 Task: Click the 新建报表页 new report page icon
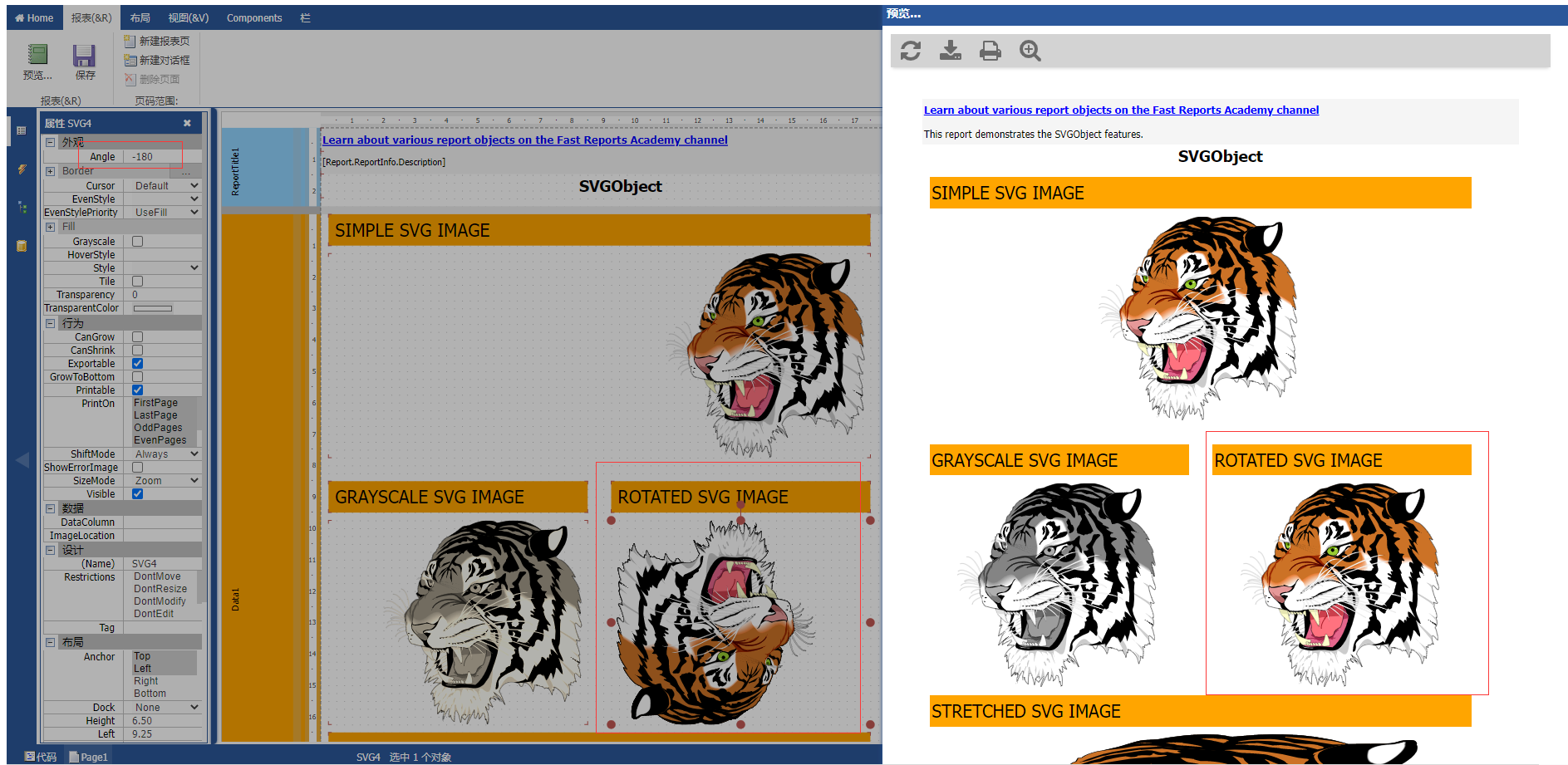point(130,41)
